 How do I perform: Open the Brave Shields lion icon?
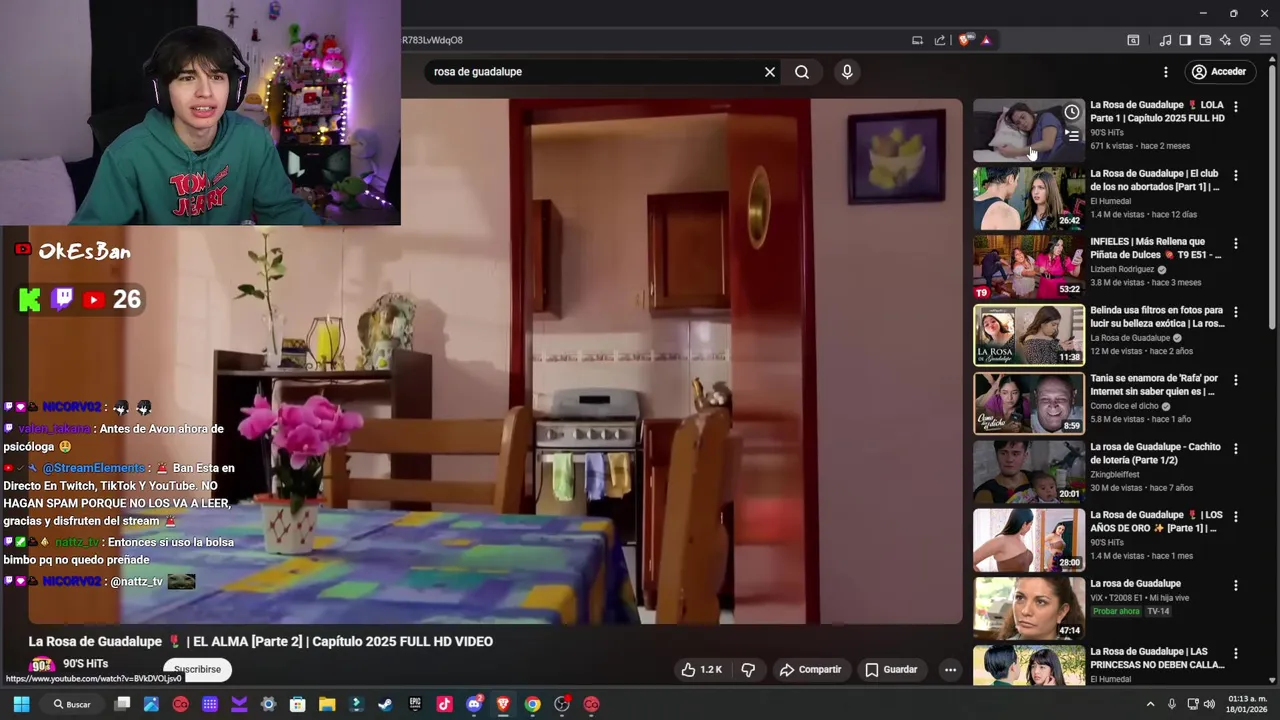pos(964,40)
